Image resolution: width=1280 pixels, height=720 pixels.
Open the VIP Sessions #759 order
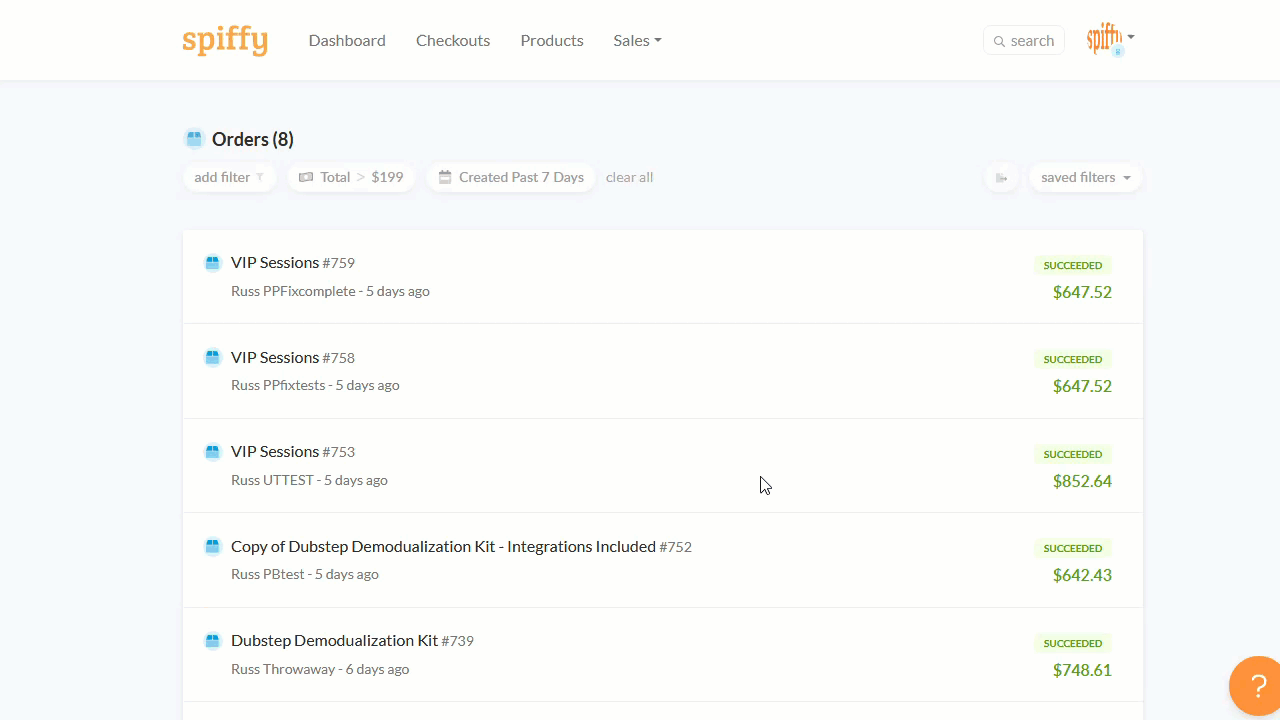click(293, 263)
